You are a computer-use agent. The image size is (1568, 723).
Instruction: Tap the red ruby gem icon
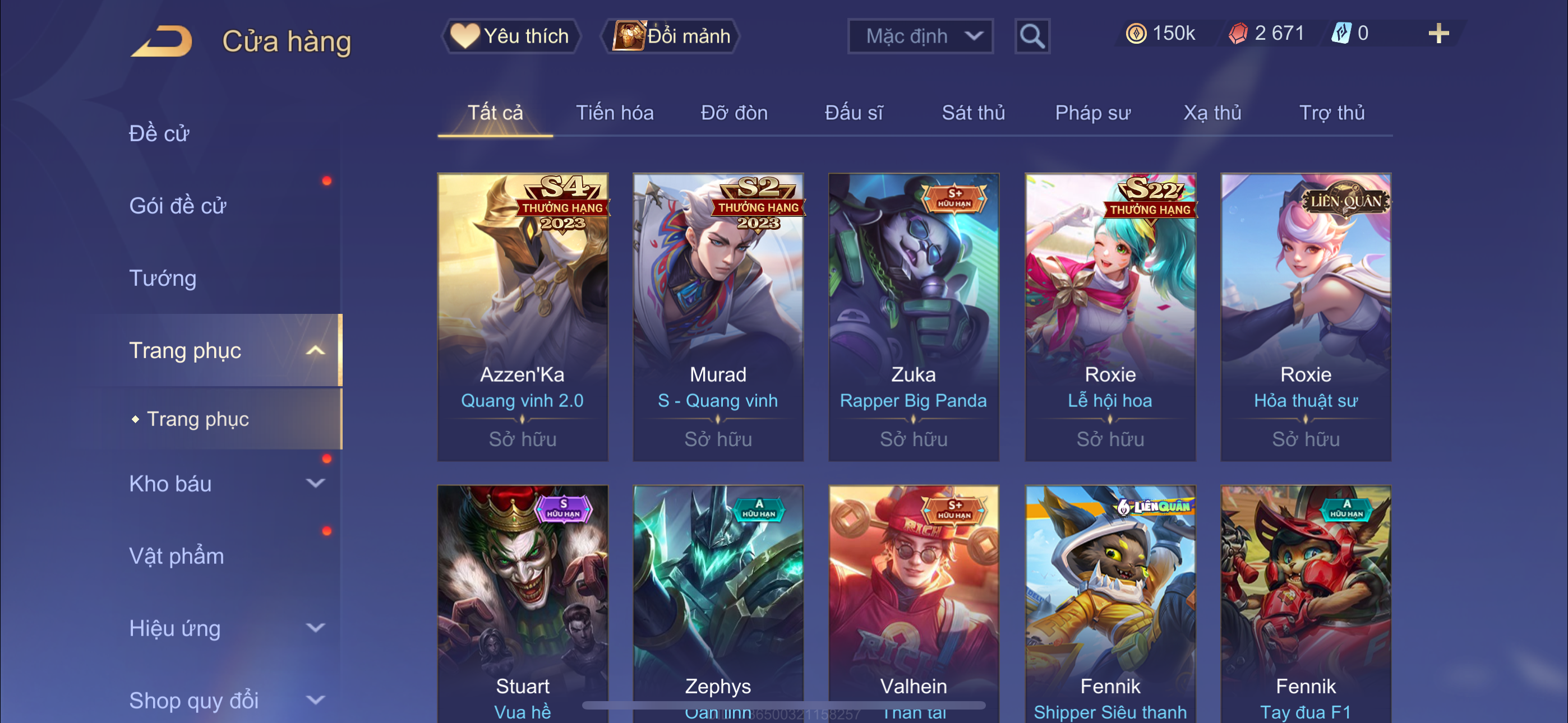(x=1238, y=34)
